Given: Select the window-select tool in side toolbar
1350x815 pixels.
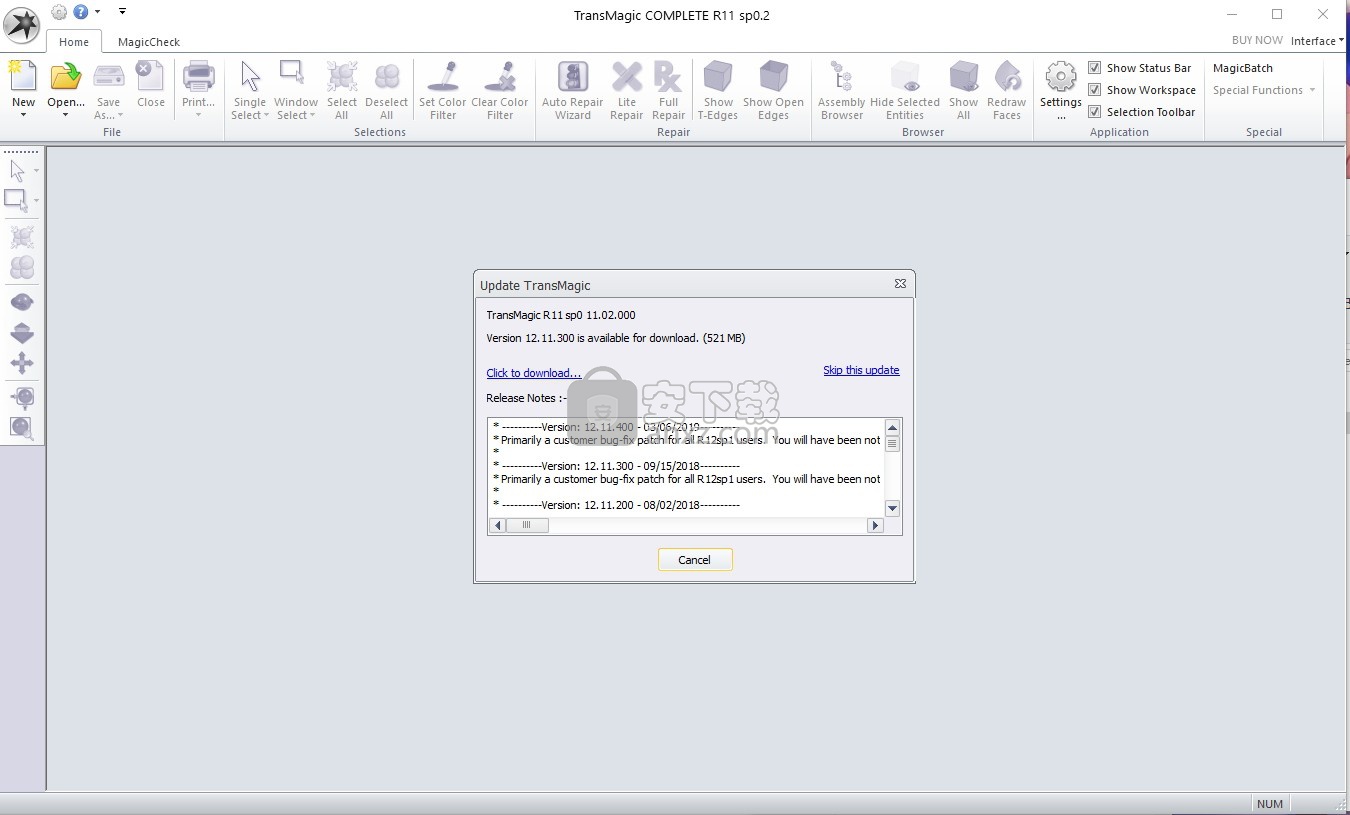Looking at the screenshot, I should pos(17,201).
